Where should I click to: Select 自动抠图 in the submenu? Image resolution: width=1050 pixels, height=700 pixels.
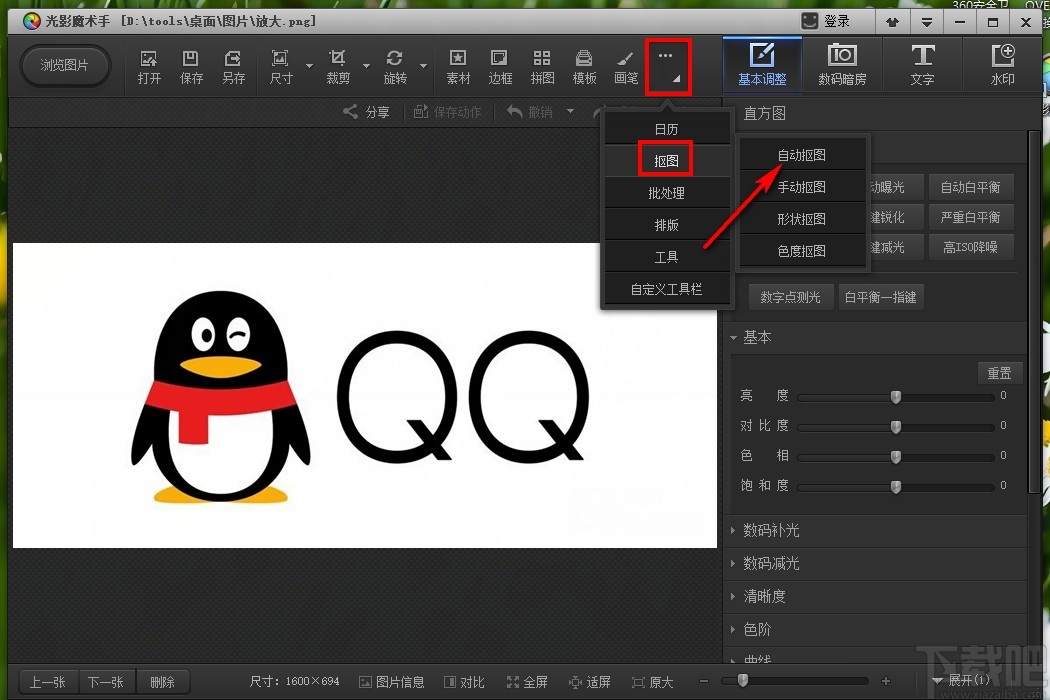pyautogui.click(x=802, y=155)
